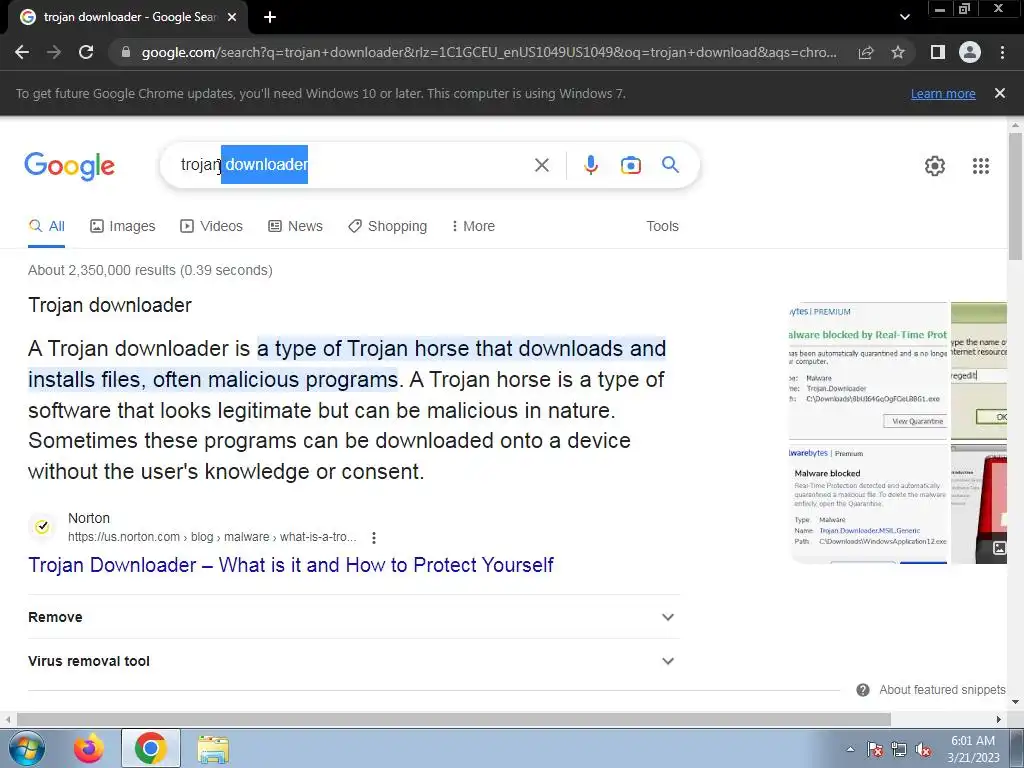Open Google settings gear
The width and height of the screenshot is (1024, 768).
[935, 166]
